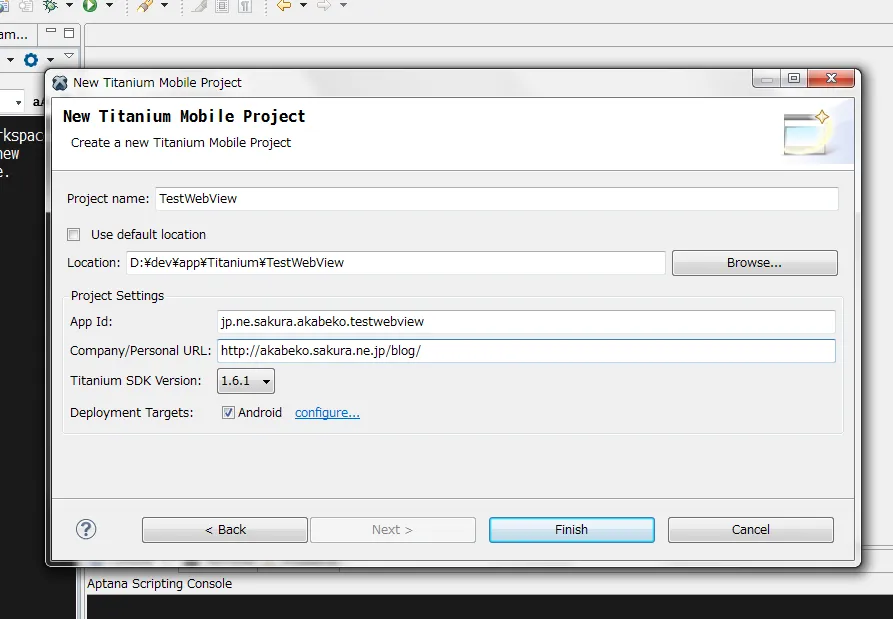Click the yellow back navigation arrow
Screen dimensions: 893x619
[283, 6]
